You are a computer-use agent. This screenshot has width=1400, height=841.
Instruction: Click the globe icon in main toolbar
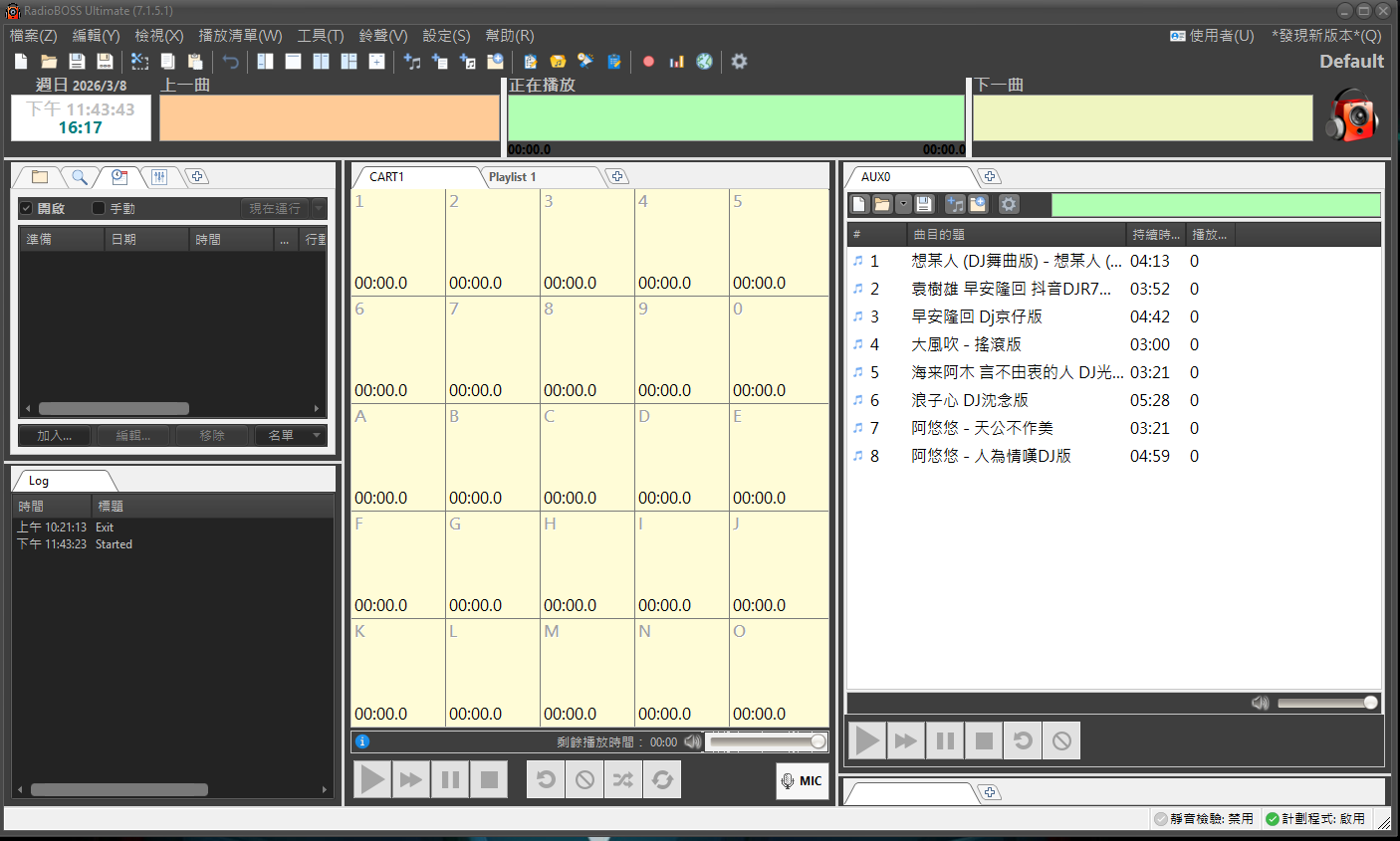[x=705, y=62]
